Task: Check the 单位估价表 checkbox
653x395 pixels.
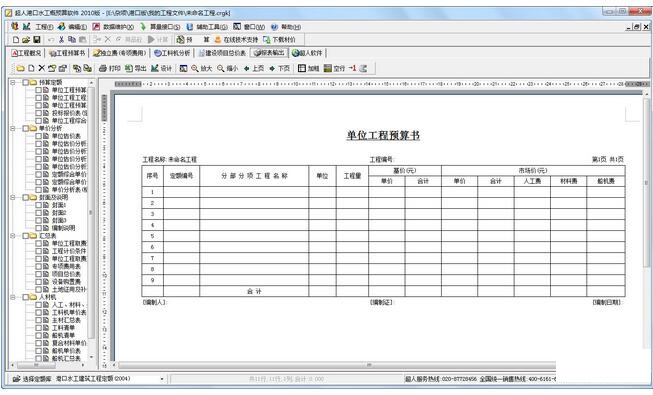Action: click(38, 136)
